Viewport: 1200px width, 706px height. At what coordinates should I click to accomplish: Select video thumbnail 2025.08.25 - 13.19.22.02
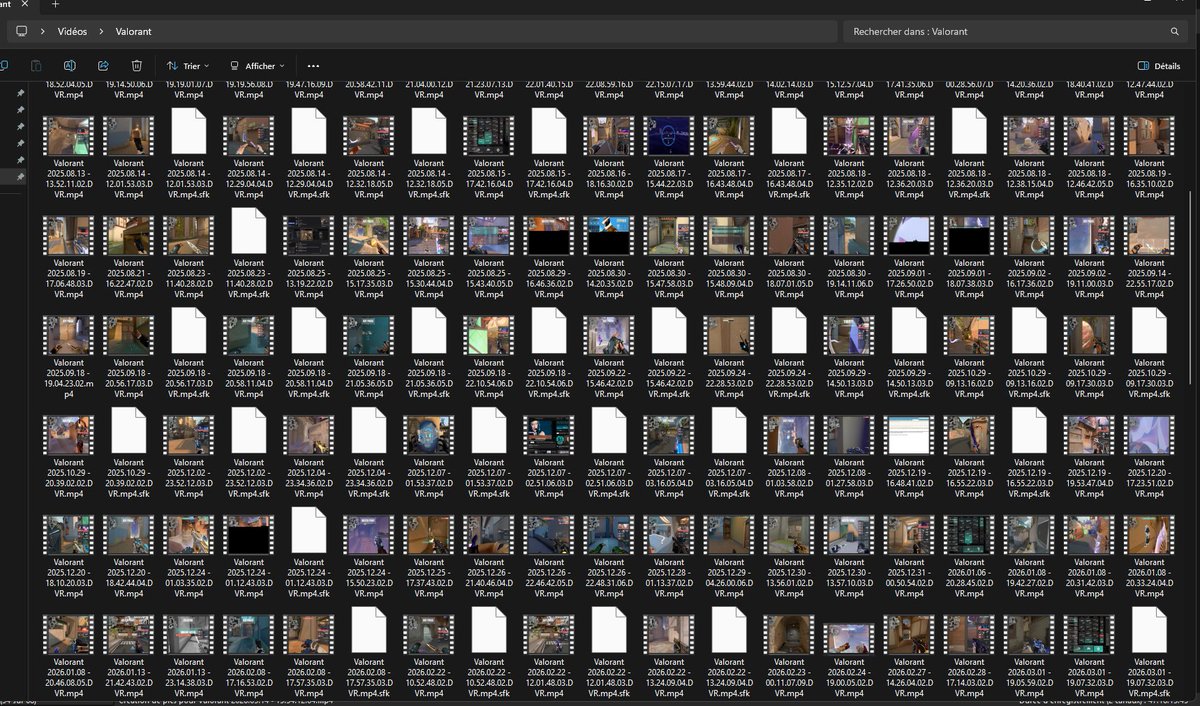309,235
